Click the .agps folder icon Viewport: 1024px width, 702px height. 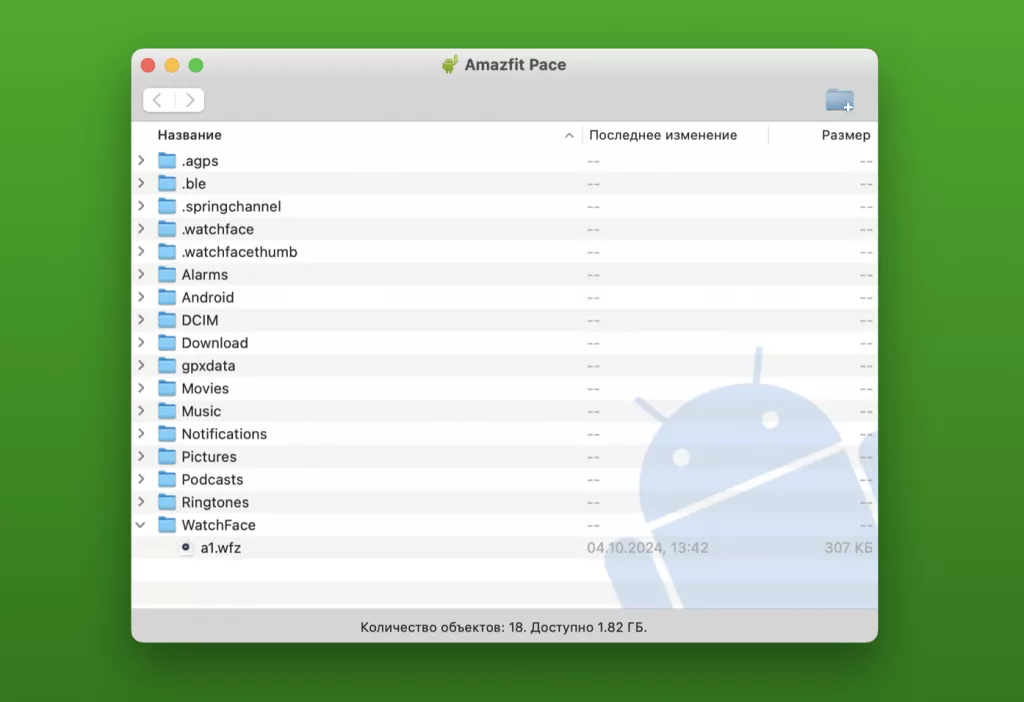click(x=167, y=161)
